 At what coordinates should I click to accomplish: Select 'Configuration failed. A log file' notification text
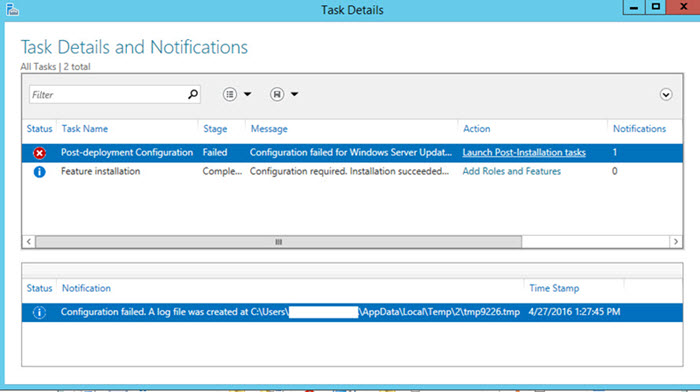pyautogui.click(x=290, y=312)
